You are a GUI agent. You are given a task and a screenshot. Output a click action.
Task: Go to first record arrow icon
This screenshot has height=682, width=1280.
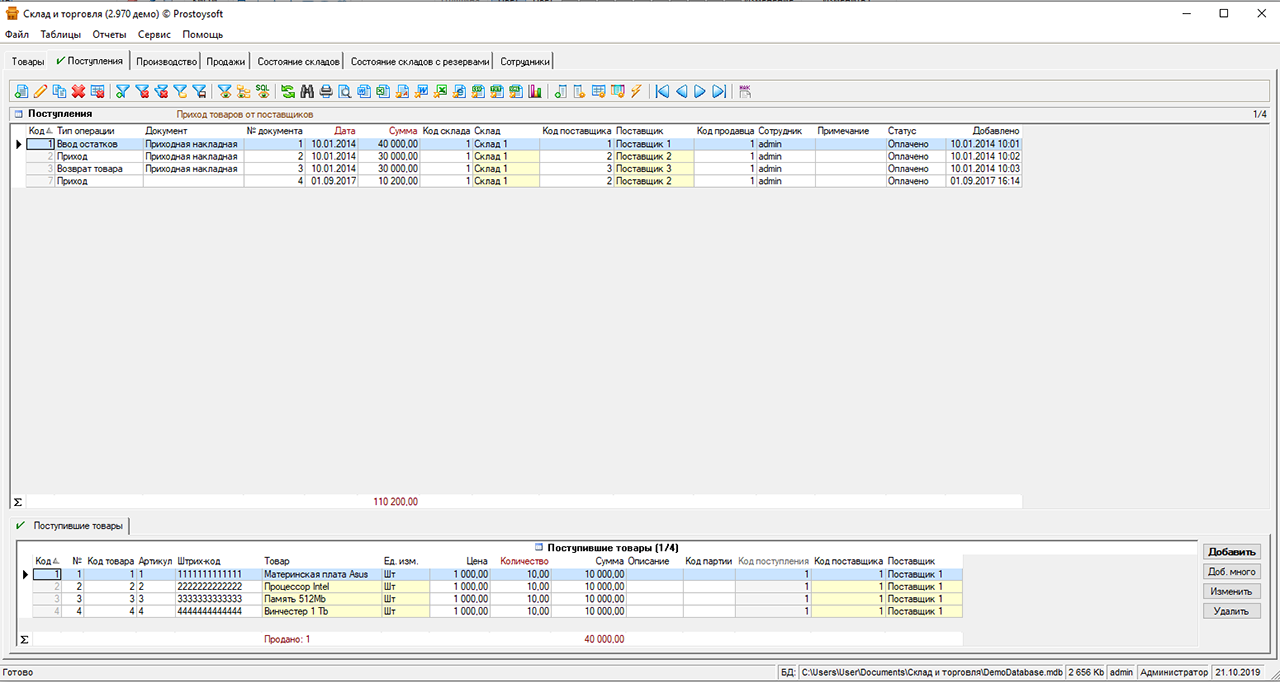click(662, 92)
